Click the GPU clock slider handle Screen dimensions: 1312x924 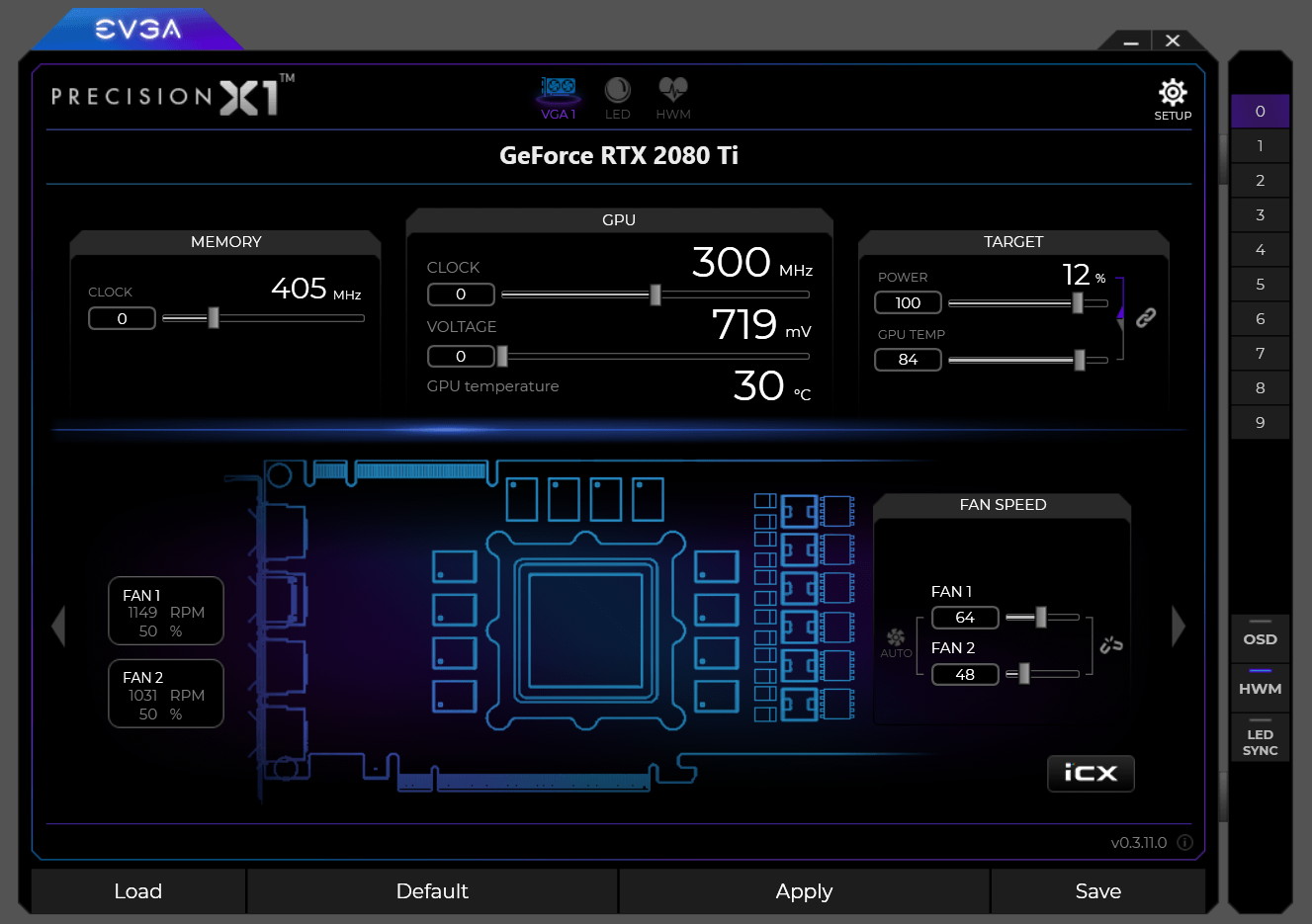click(x=655, y=294)
